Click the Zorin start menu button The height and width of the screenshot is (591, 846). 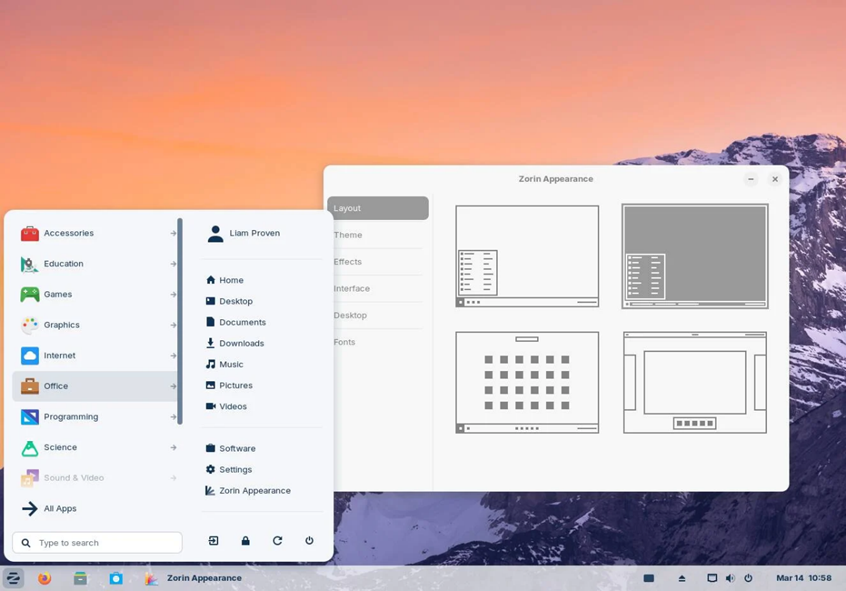13,578
